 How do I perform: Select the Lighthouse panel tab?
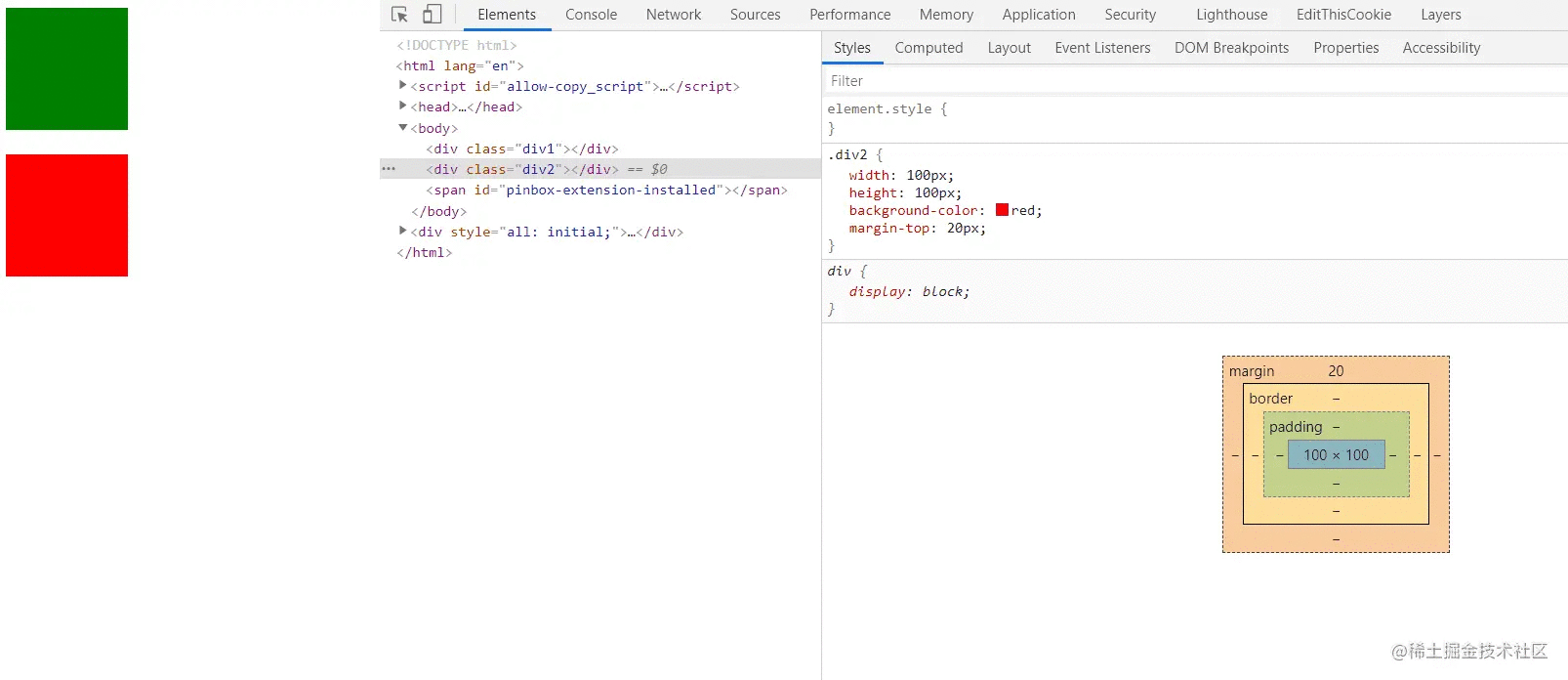pos(1232,15)
